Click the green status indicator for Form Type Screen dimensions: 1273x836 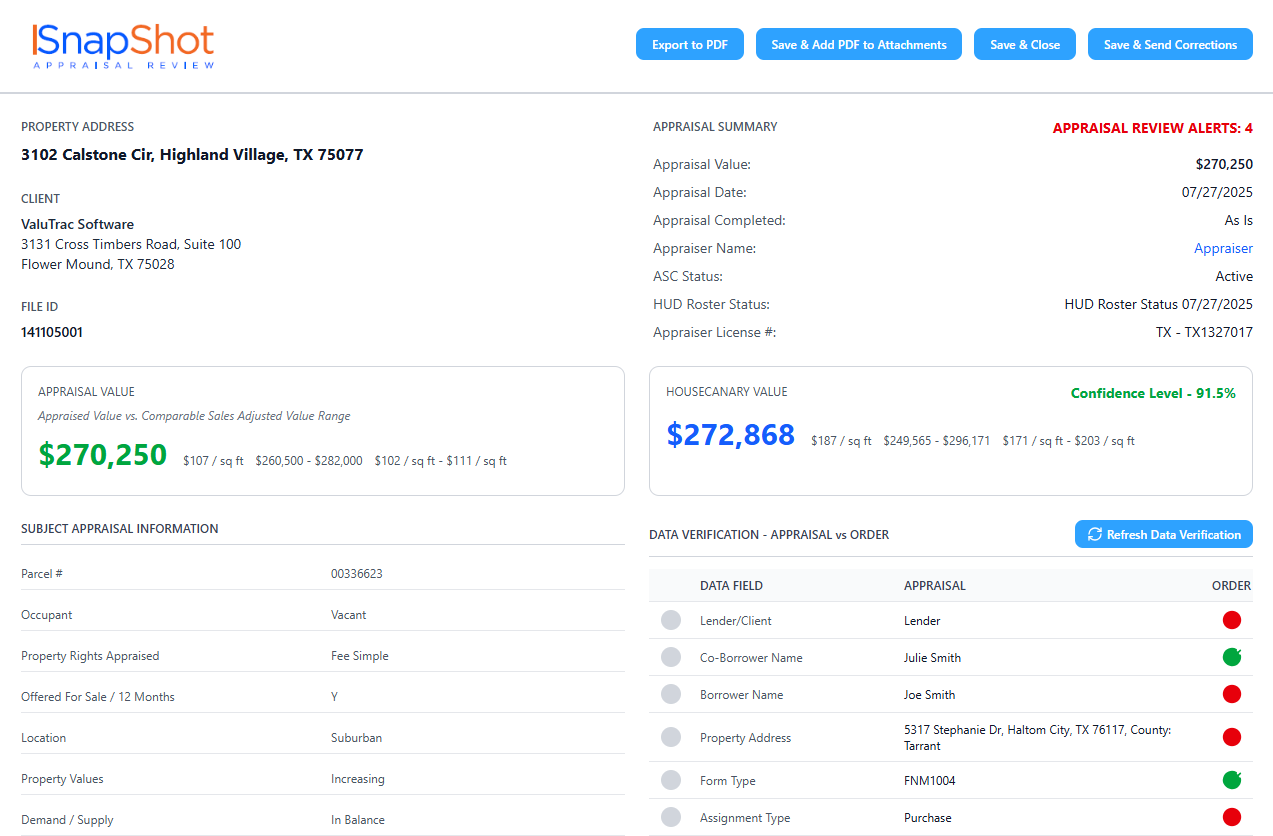1231,780
